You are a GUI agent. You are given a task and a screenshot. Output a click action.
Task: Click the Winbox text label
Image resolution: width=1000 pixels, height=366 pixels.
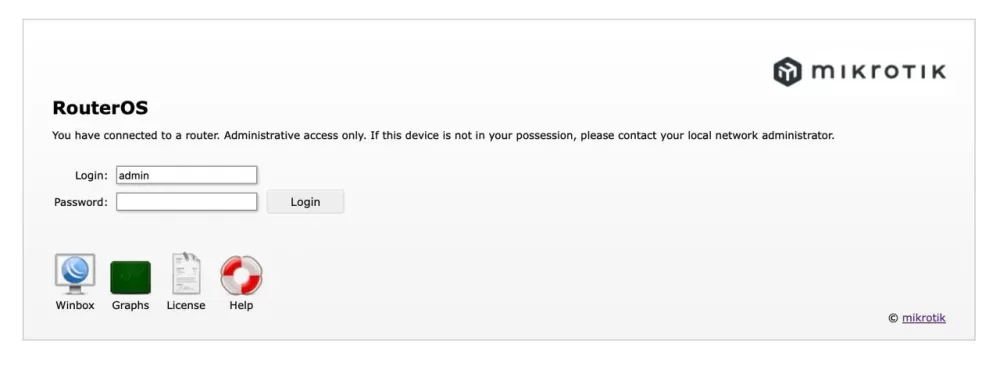75,305
